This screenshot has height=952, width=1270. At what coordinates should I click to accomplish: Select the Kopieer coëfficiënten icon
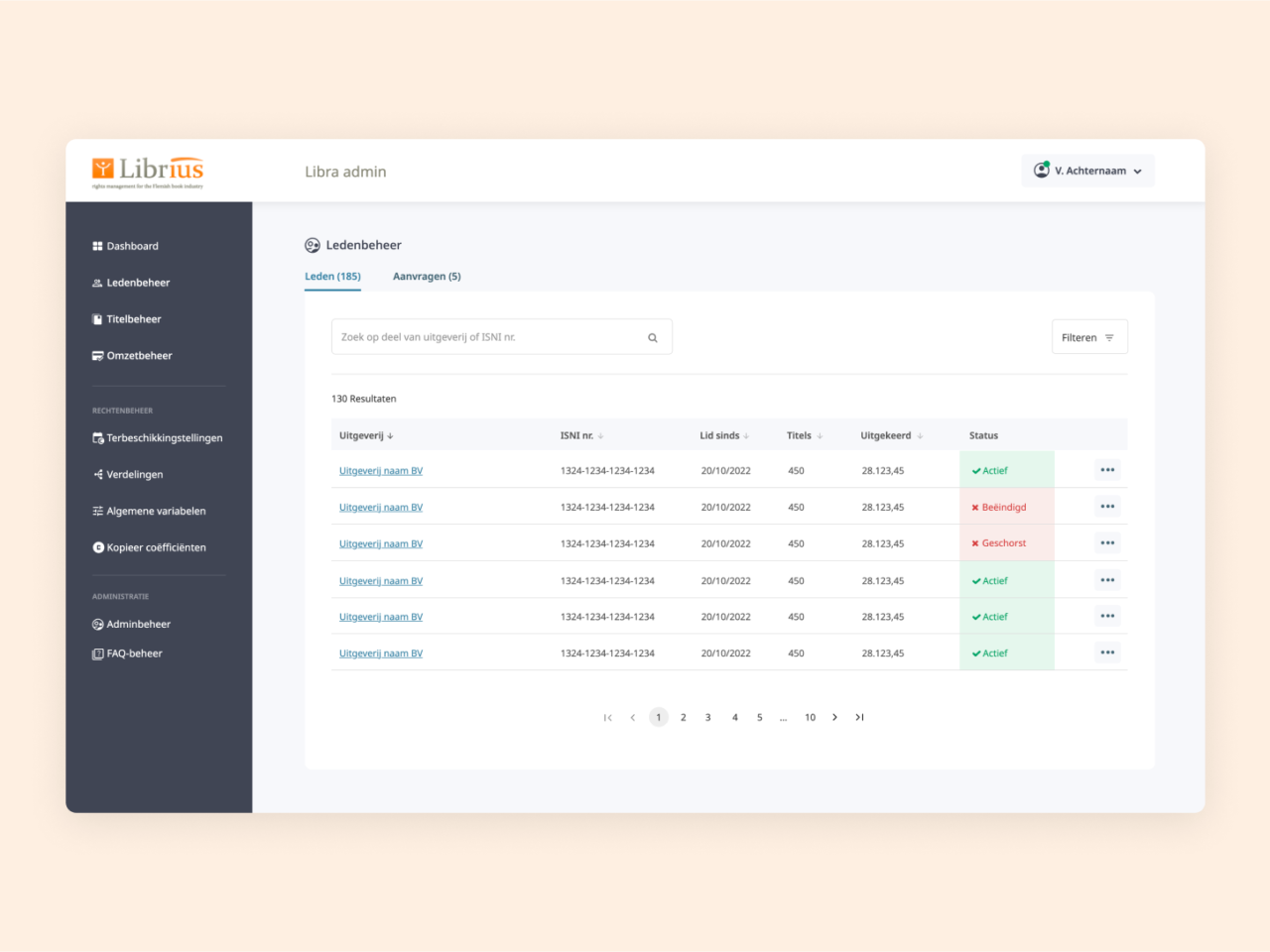click(96, 547)
